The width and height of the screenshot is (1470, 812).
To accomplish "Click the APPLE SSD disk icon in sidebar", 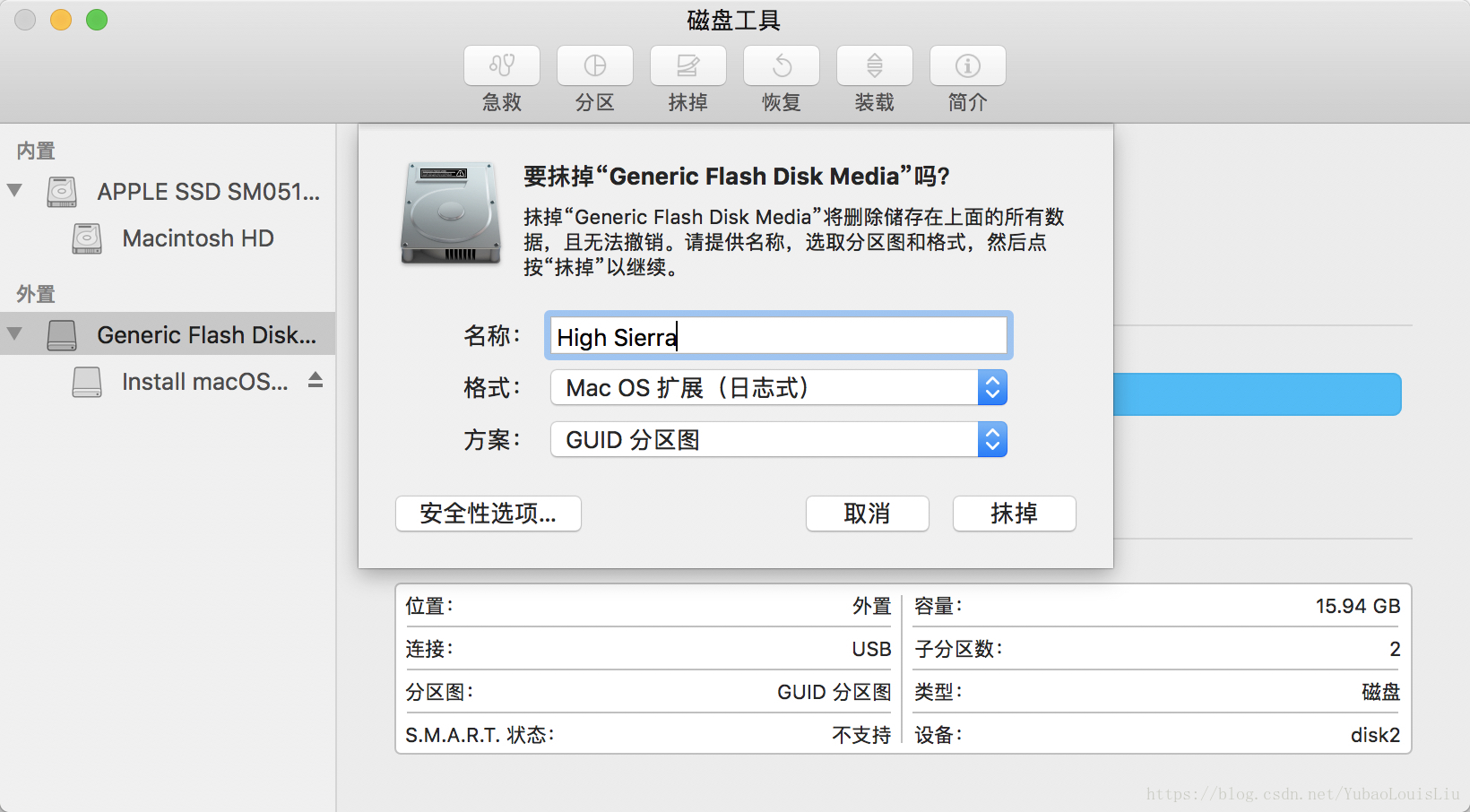I will pos(62,192).
